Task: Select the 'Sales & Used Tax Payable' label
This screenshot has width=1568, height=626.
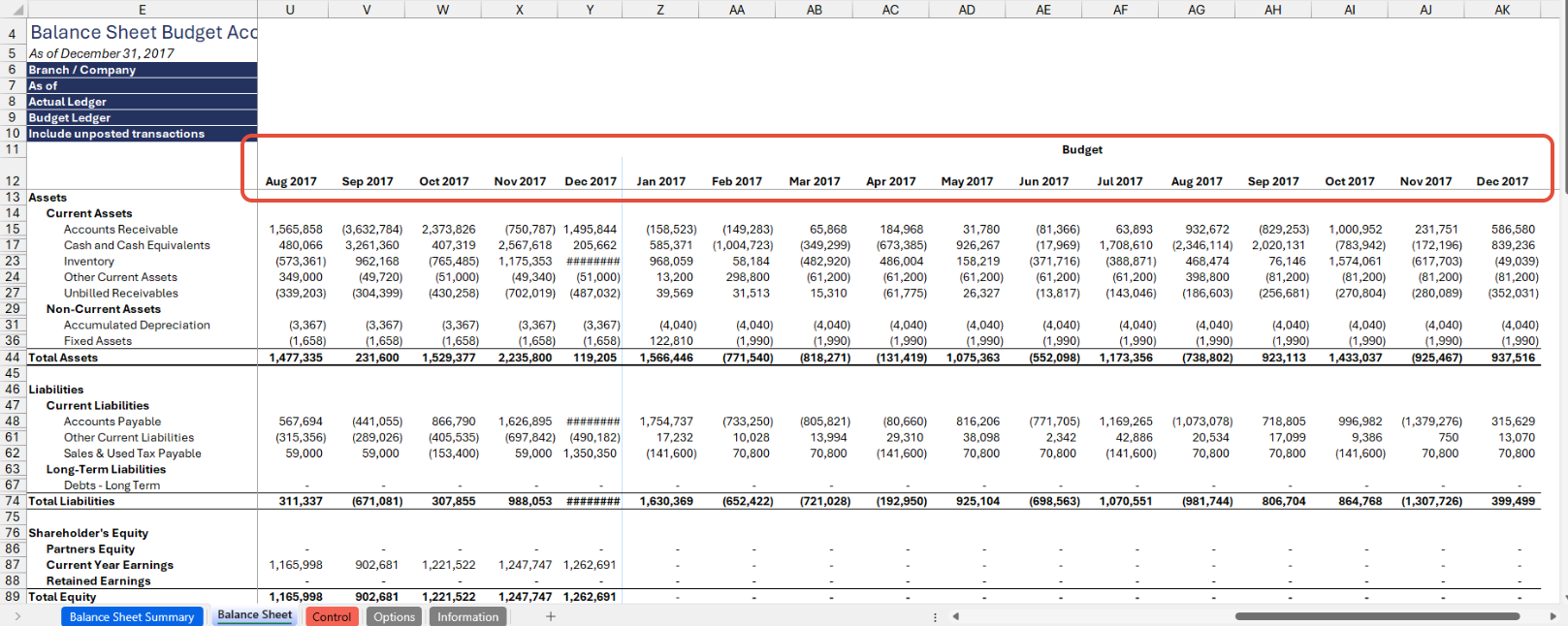Action: (133, 454)
